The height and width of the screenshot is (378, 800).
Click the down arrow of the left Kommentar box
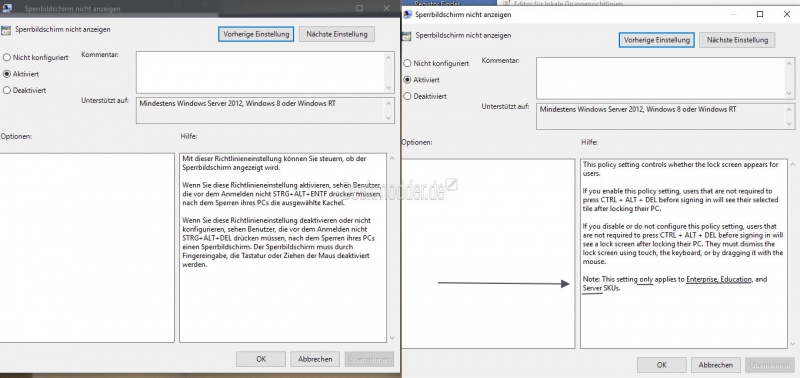(x=390, y=88)
